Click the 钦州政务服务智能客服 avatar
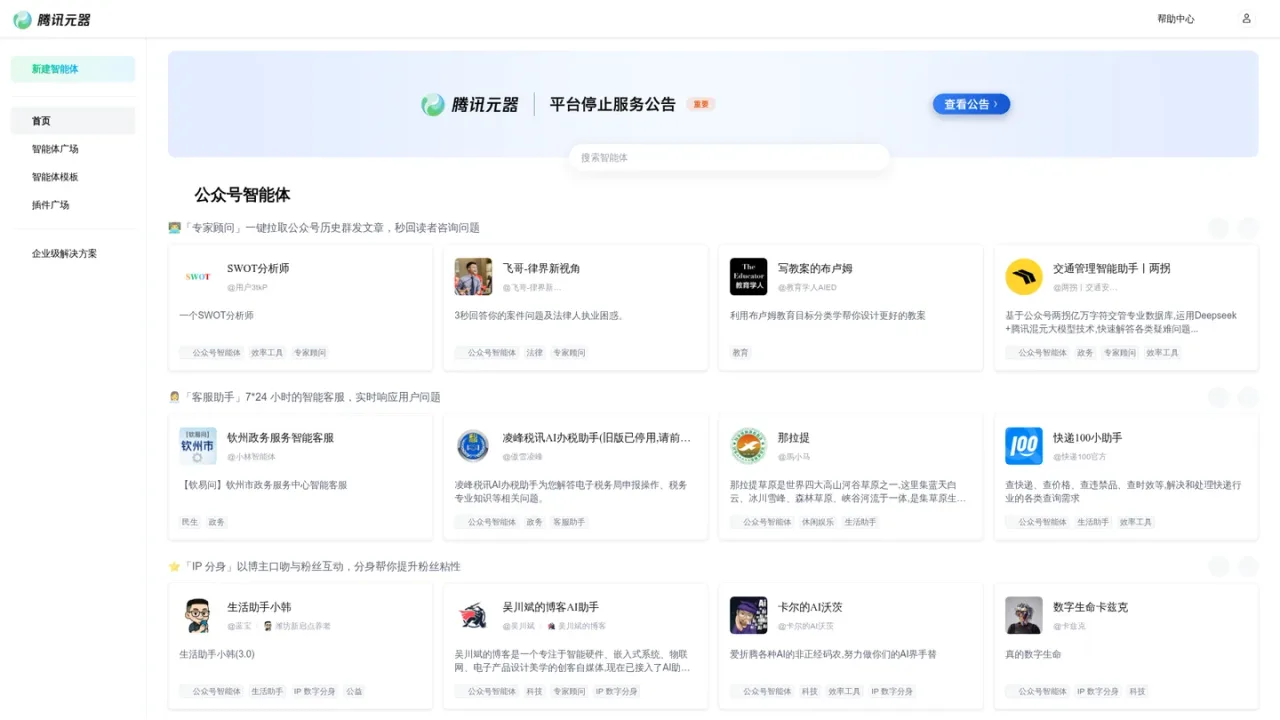Viewport: 1280px width, 720px height. (198, 446)
